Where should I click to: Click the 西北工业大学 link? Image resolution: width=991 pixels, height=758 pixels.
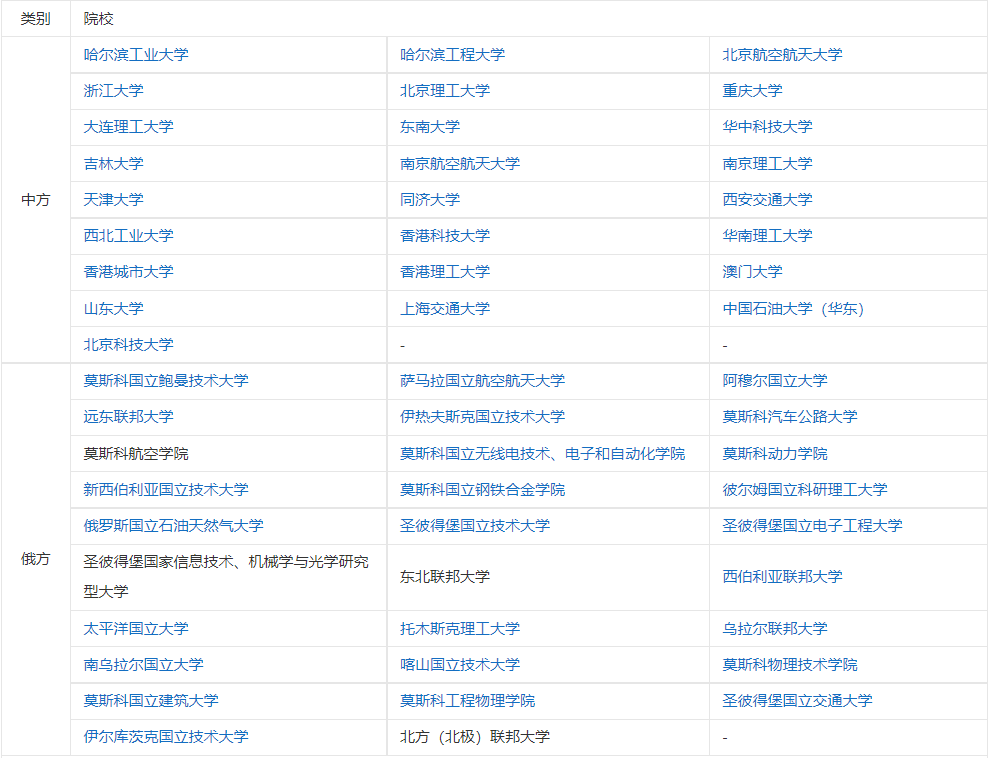(x=128, y=236)
